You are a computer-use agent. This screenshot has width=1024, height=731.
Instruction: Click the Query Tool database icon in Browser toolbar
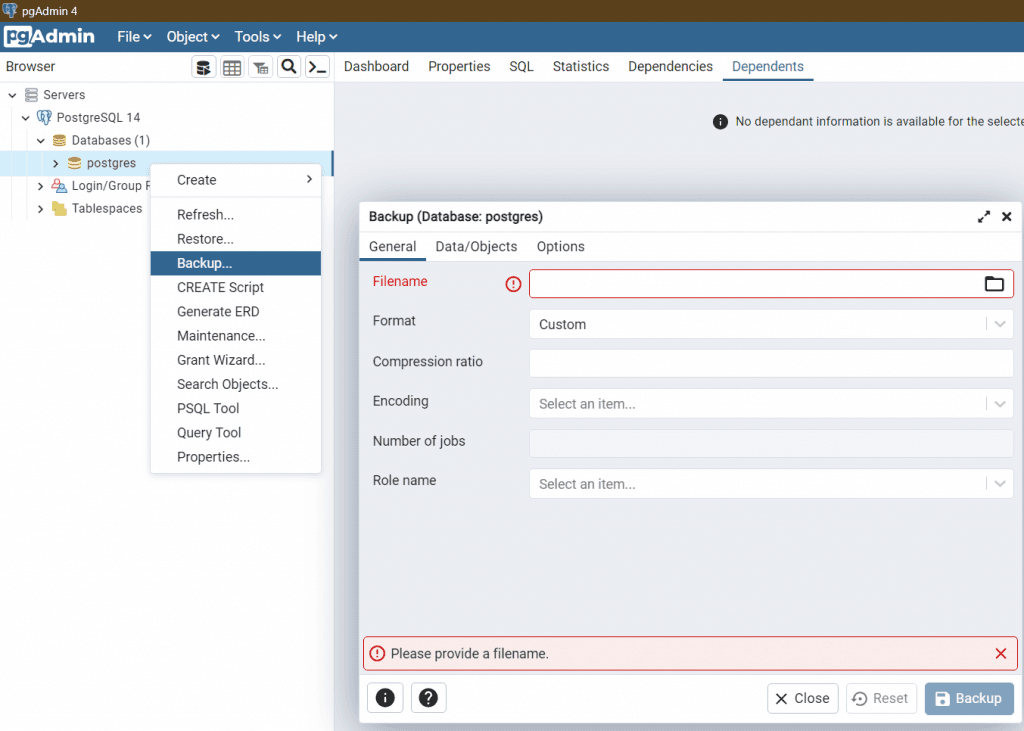204,67
